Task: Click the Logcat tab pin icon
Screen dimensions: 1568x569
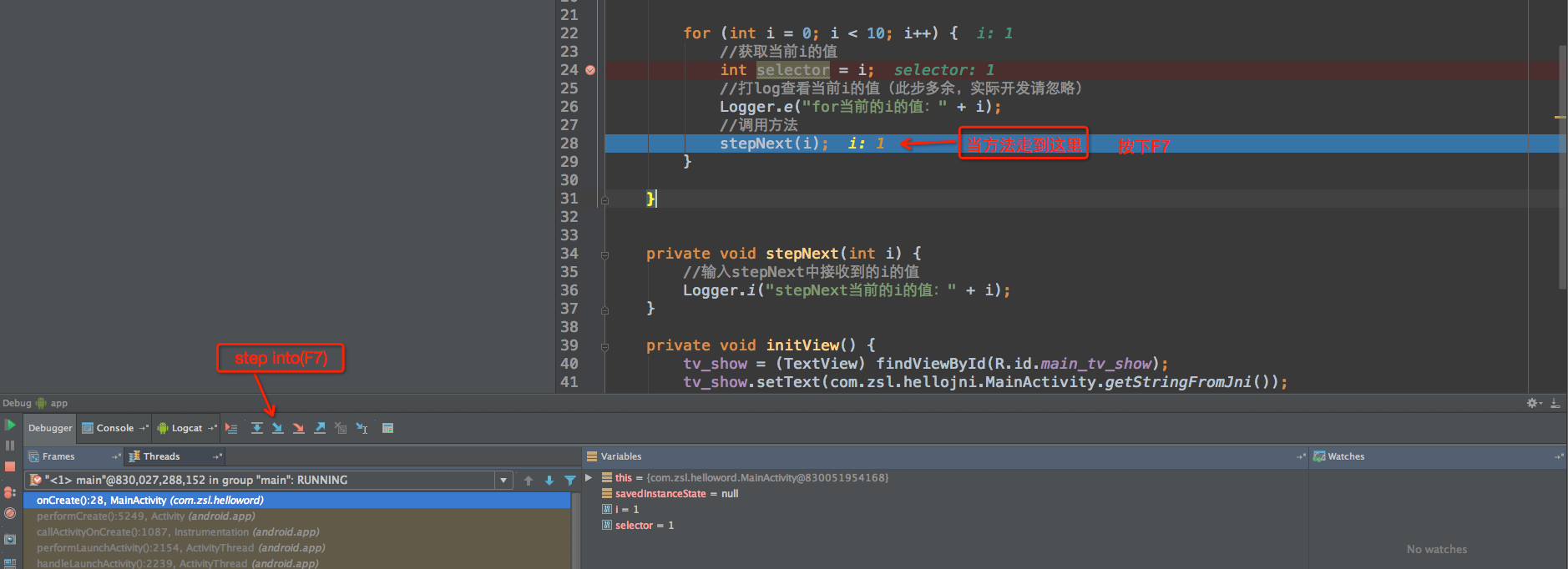Action: coord(212,428)
